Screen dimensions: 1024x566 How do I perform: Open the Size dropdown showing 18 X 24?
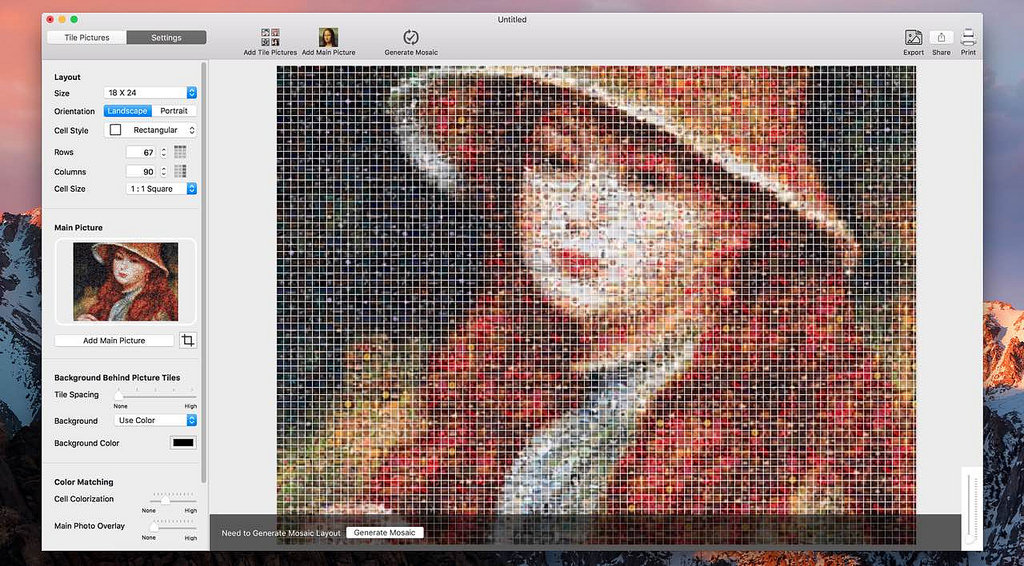tap(151, 93)
